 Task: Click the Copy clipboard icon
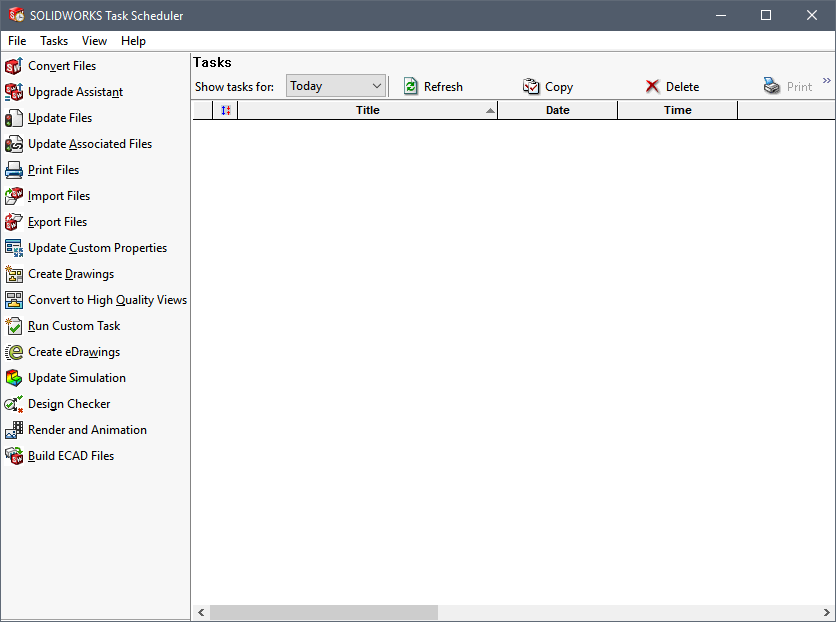pyautogui.click(x=531, y=86)
